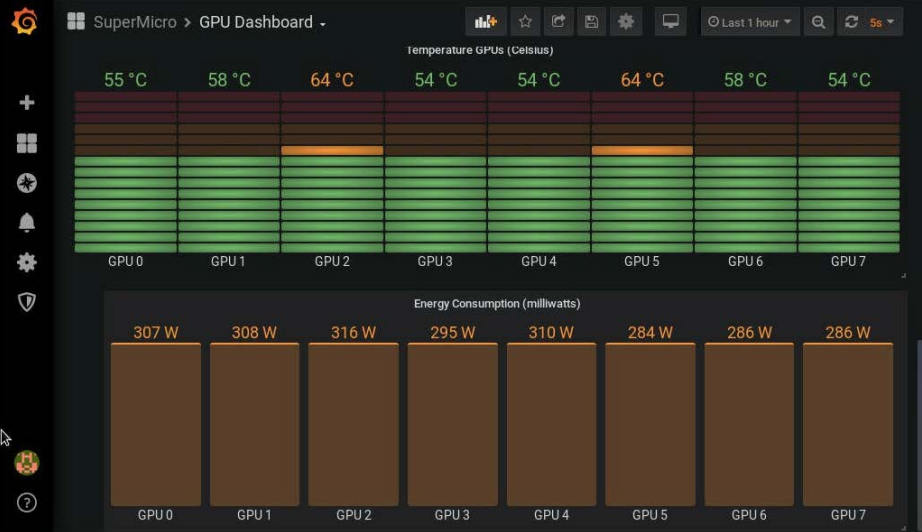Toggle the cycle view mode monitor icon
Image resolution: width=922 pixels, height=532 pixels.
670,22
